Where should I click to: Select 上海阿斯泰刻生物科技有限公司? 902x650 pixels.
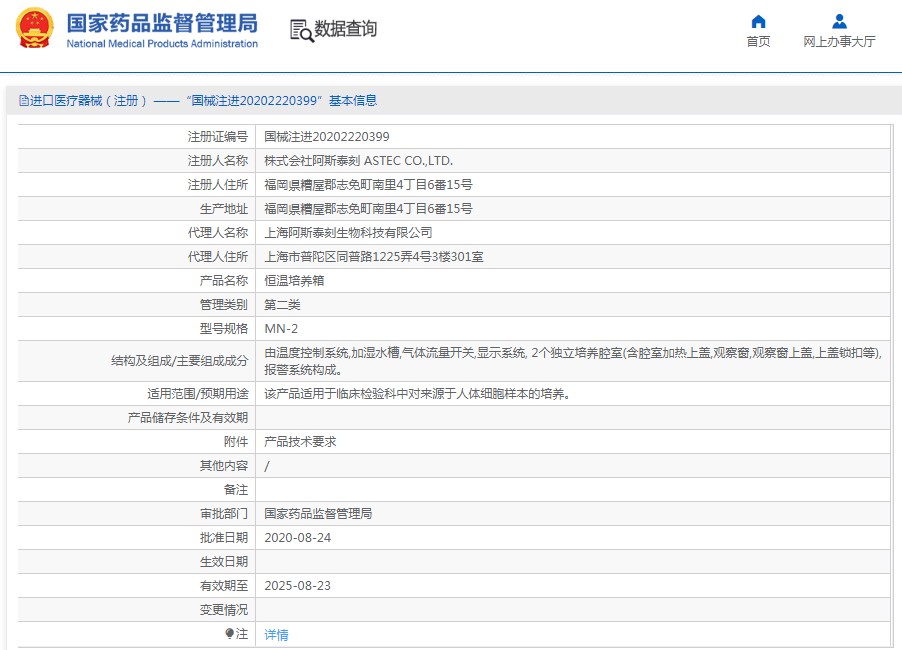pos(348,232)
